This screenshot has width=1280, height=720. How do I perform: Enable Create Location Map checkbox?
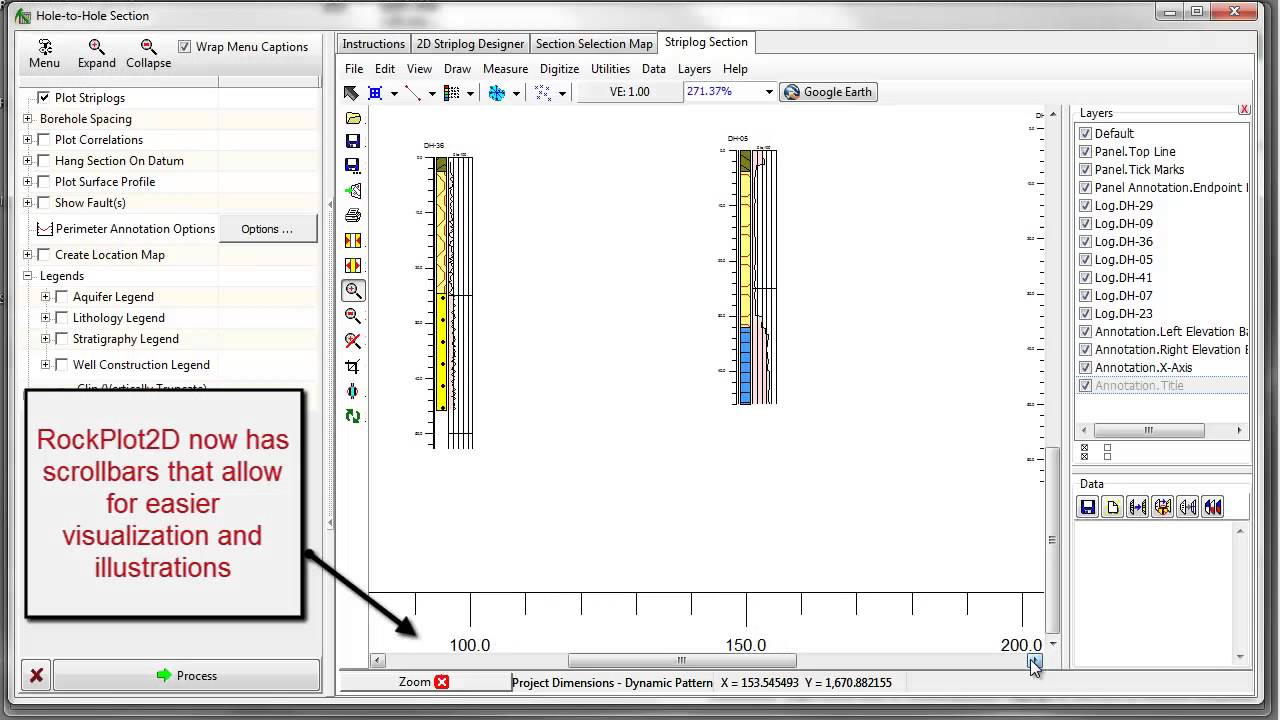[x=44, y=255]
